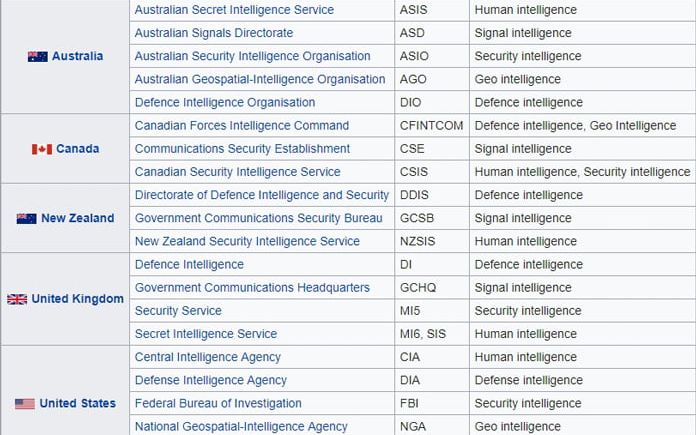Click the United Kingdom flag icon

(x=17, y=299)
